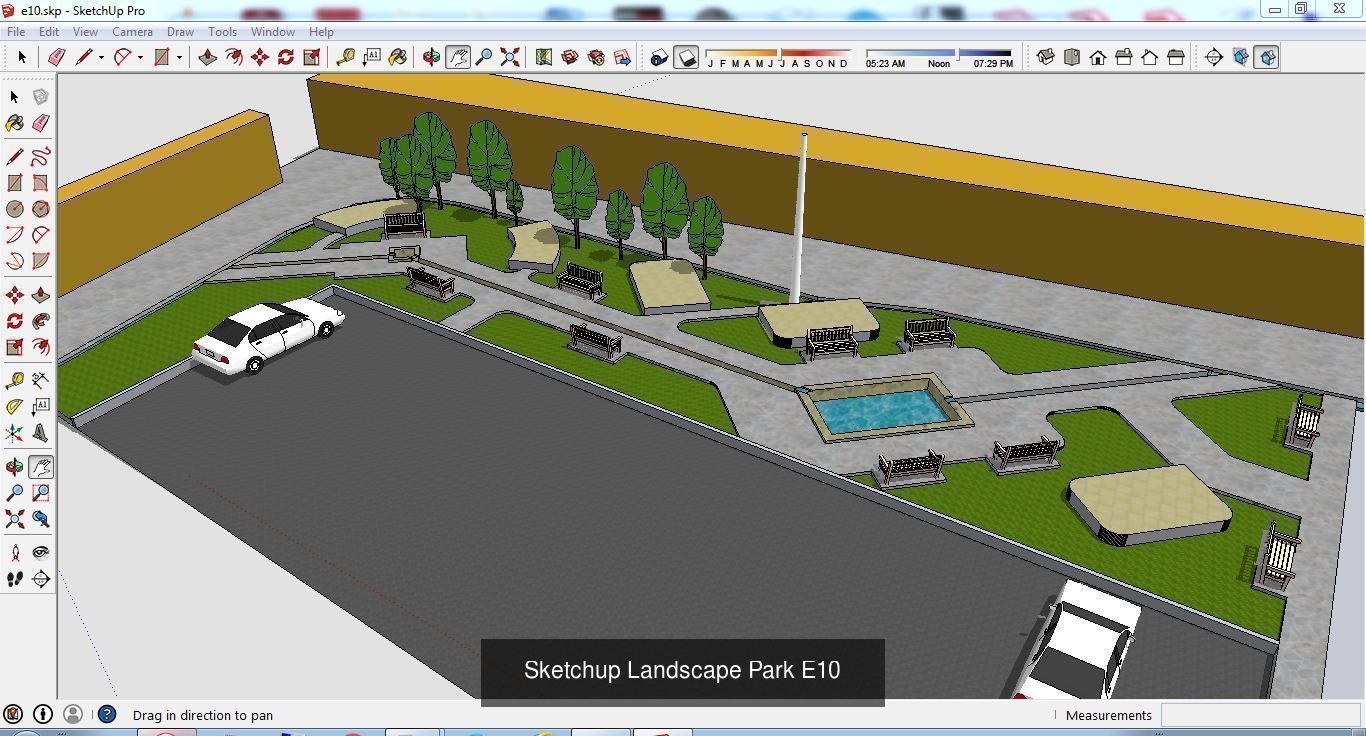The height and width of the screenshot is (736, 1366).
Task: Open the Edit menu
Action: 49,31
